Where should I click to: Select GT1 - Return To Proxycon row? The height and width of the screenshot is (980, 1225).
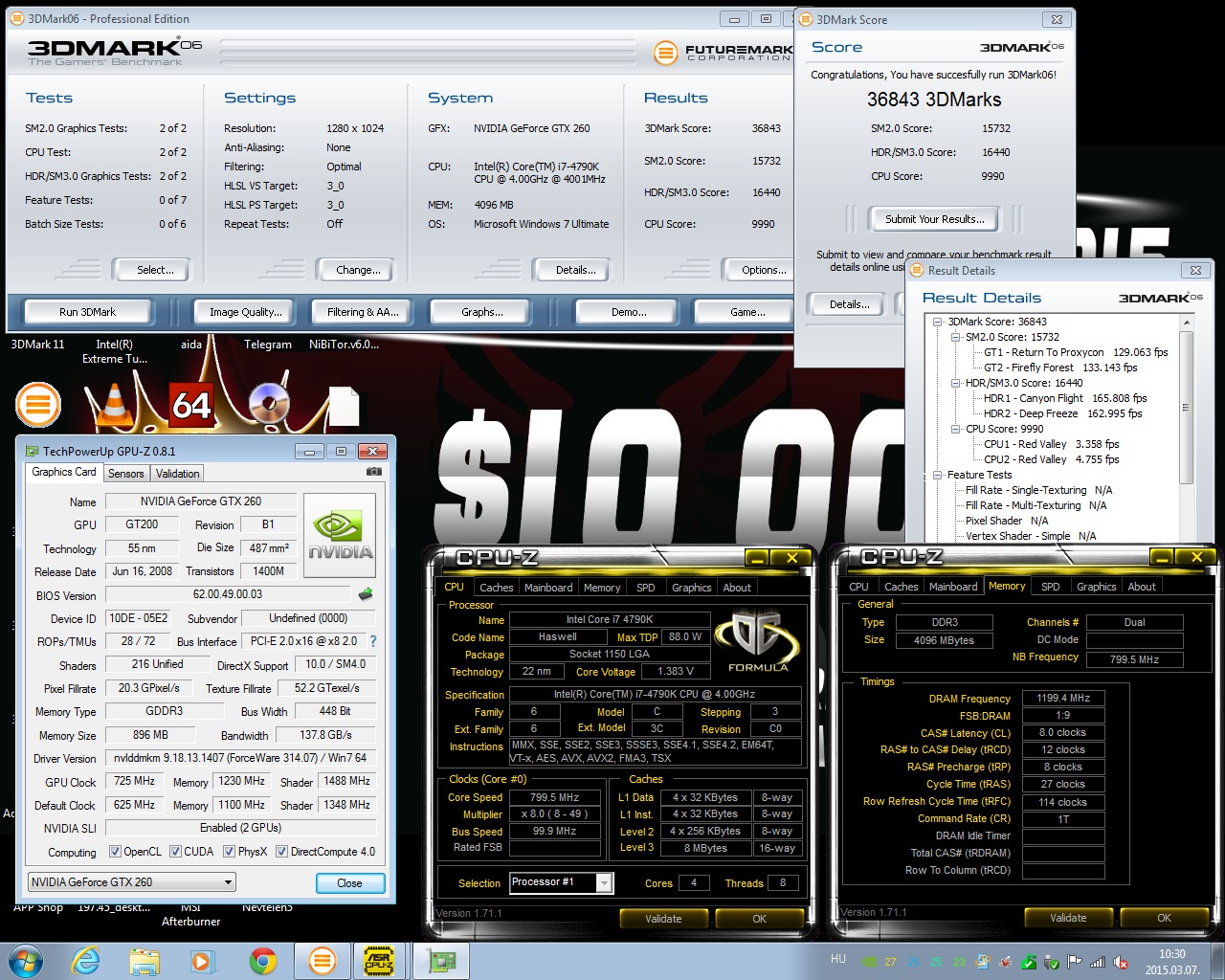1076,352
